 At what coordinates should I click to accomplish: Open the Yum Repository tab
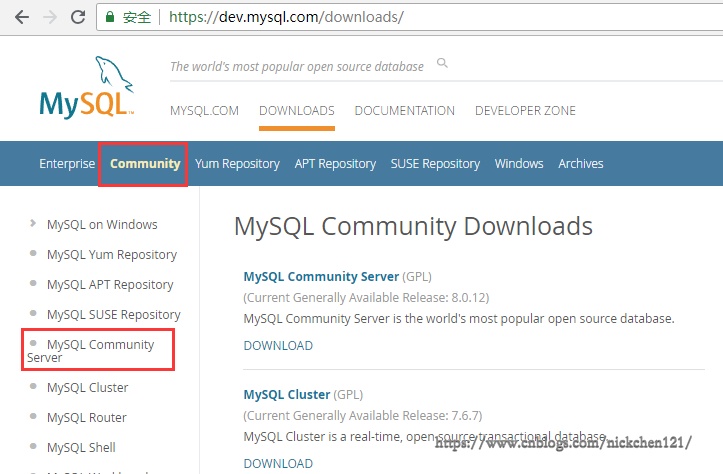pos(237,164)
